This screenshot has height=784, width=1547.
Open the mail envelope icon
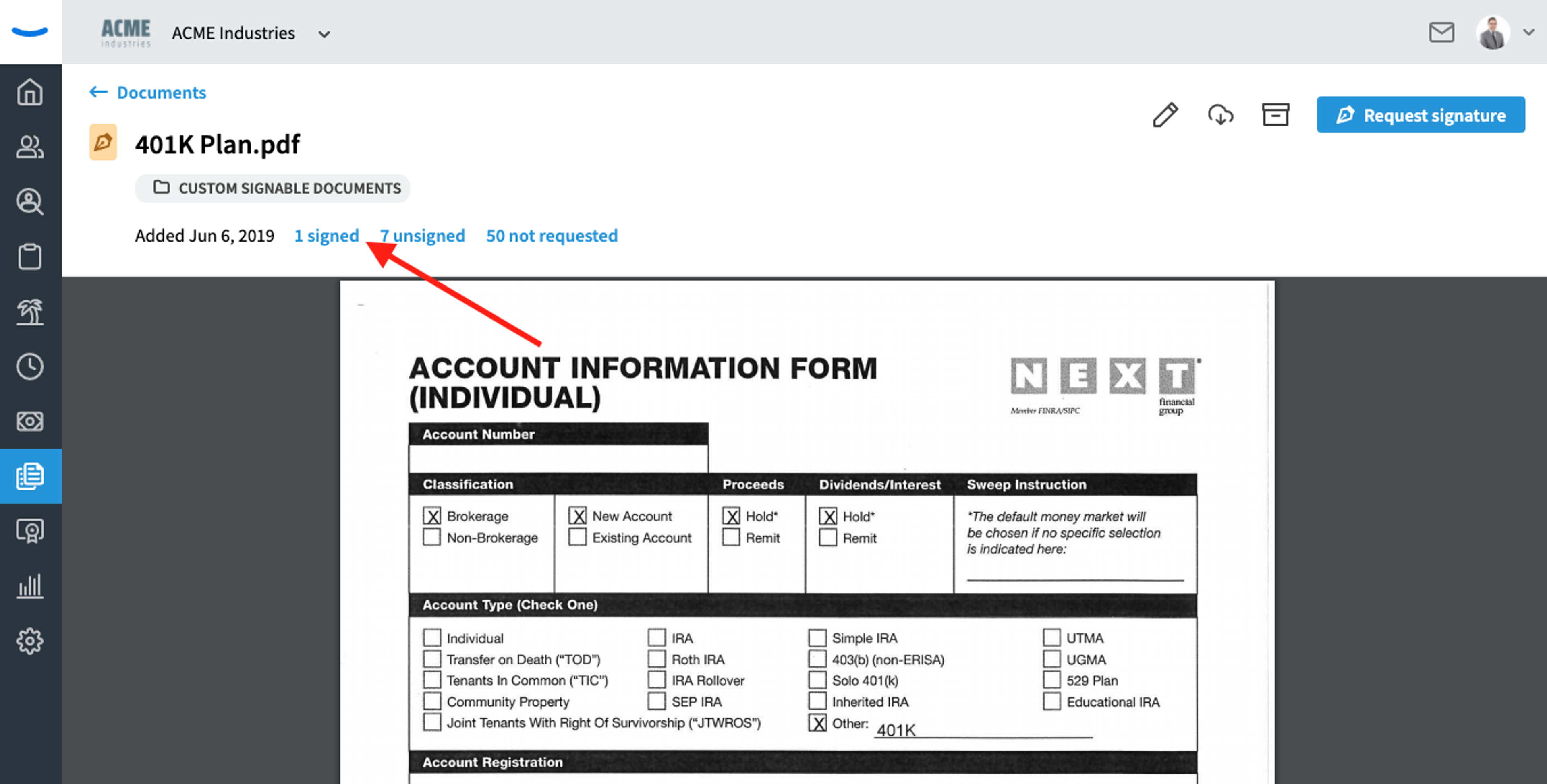tap(1441, 33)
